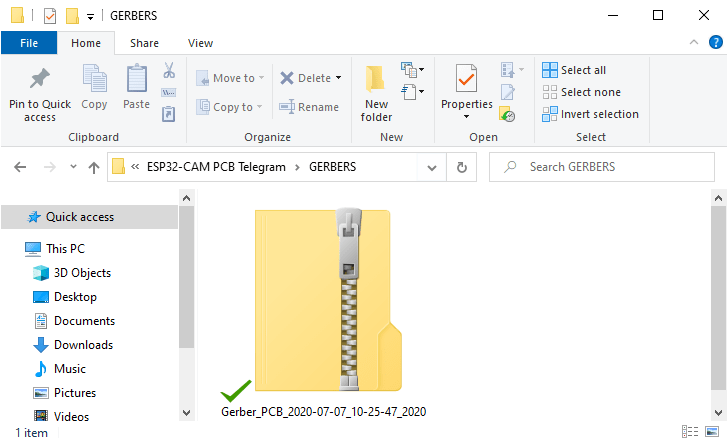The image size is (728, 445).
Task: Click the Copy path icon
Action: 169,92
